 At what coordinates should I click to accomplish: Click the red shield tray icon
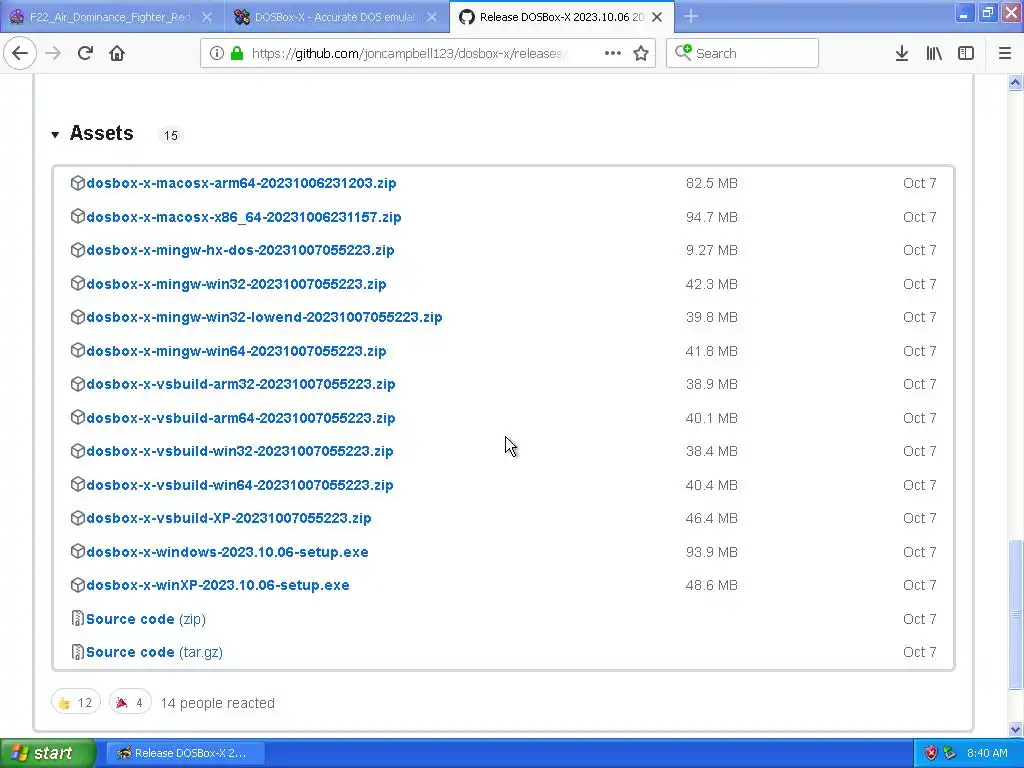931,753
